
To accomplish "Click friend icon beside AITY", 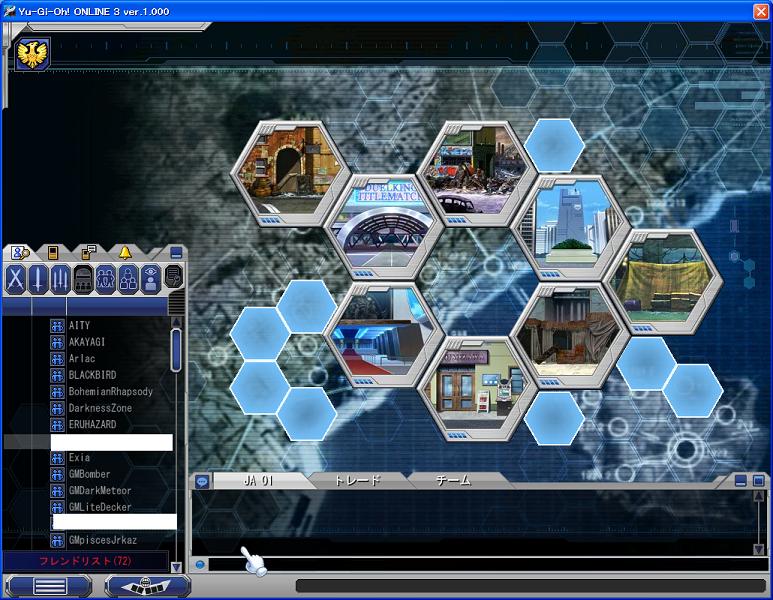I will 57,326.
